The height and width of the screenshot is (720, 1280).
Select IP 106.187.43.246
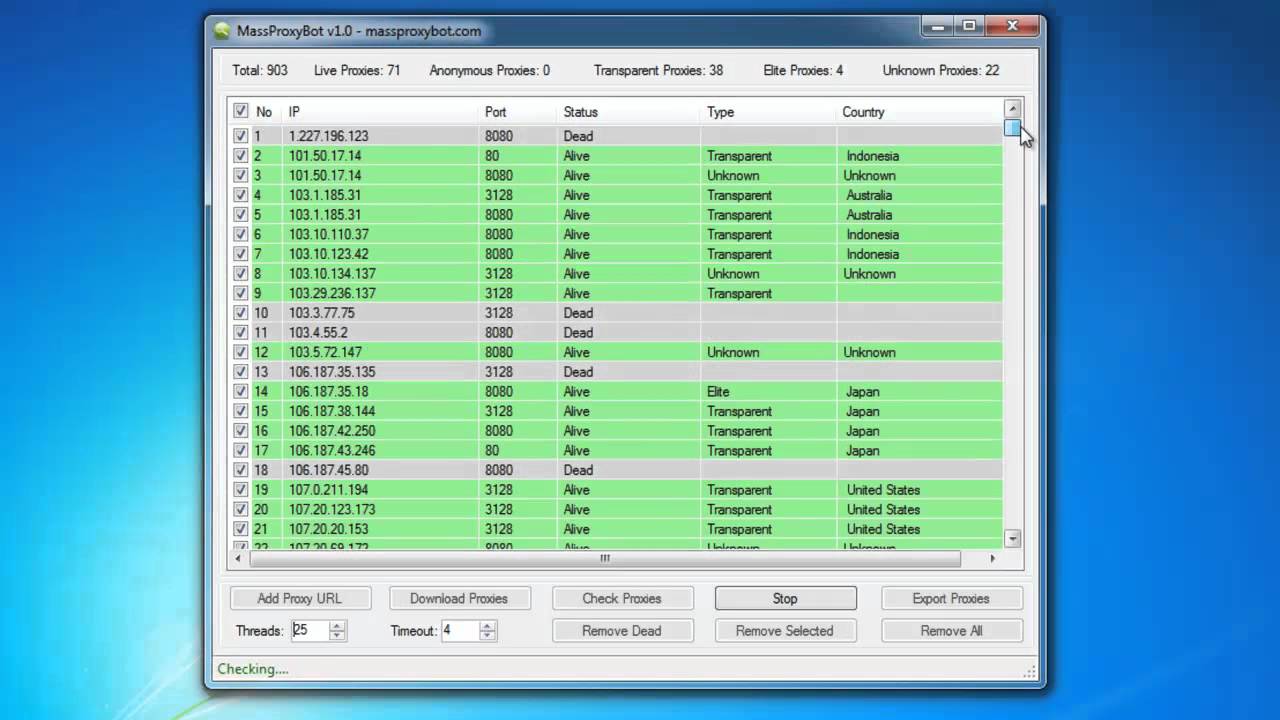332,451
